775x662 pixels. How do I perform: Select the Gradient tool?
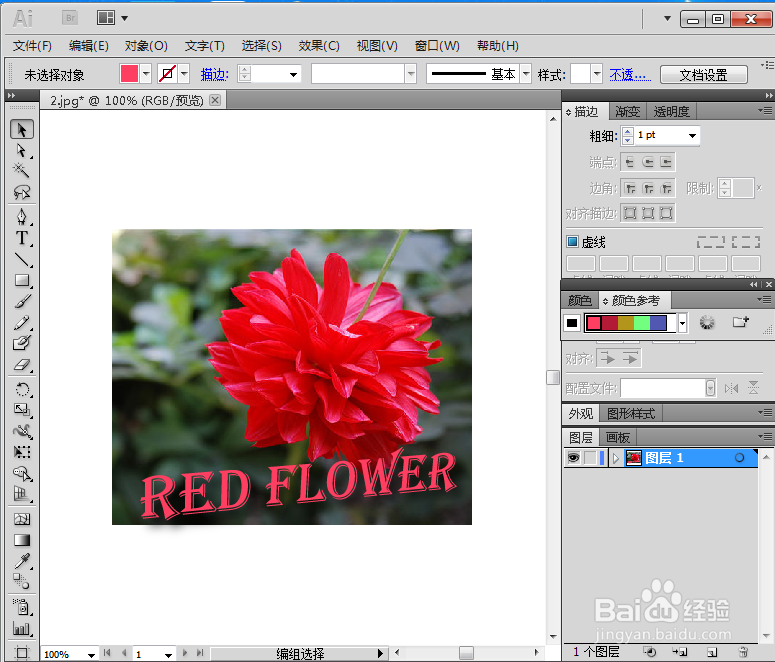click(x=22, y=540)
